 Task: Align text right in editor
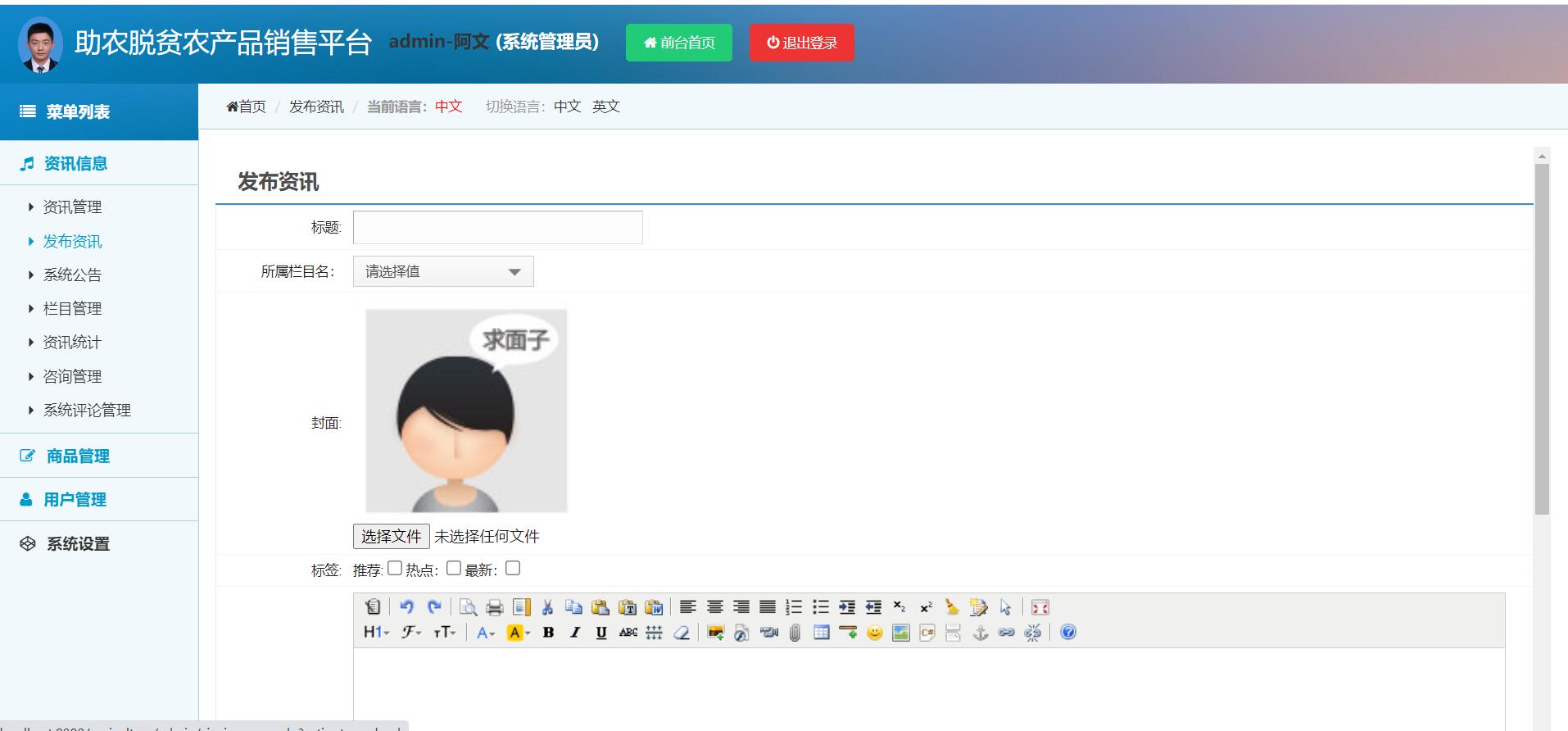pos(741,607)
